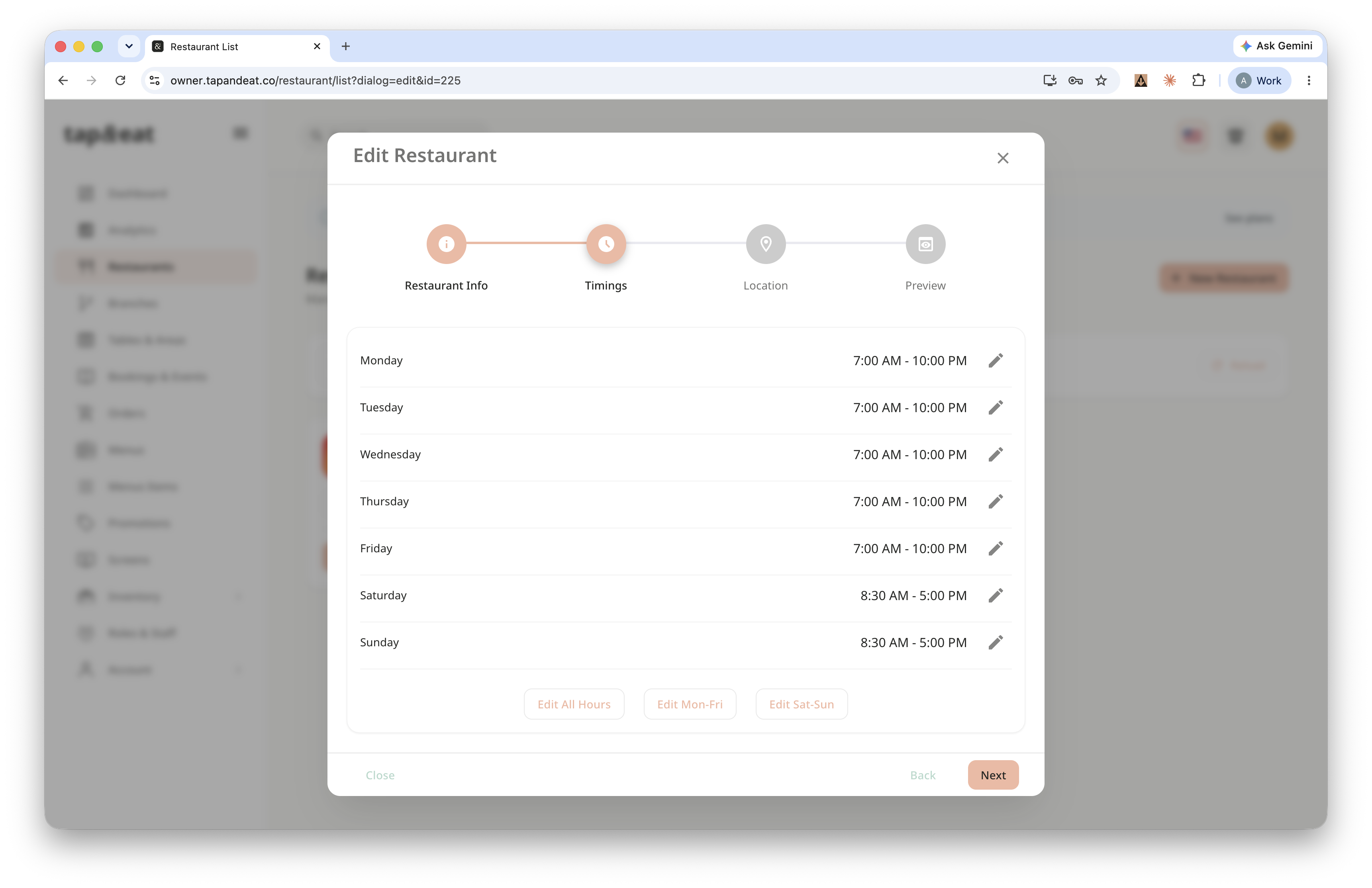Click the Restaurant Info step label
The width and height of the screenshot is (1372, 888).
tap(446, 286)
